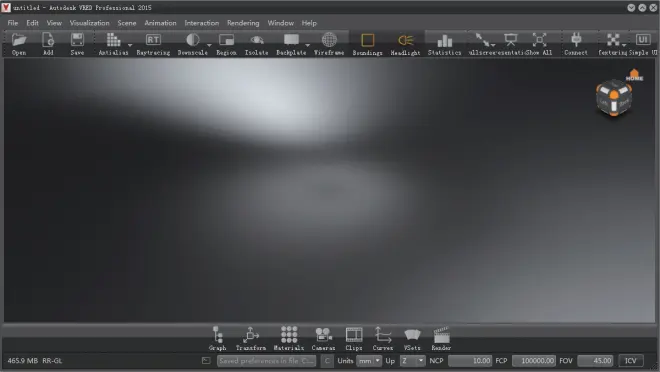The image size is (660, 372).
Task: Open Fullscreen dropdown arrow
Action: coord(492,45)
